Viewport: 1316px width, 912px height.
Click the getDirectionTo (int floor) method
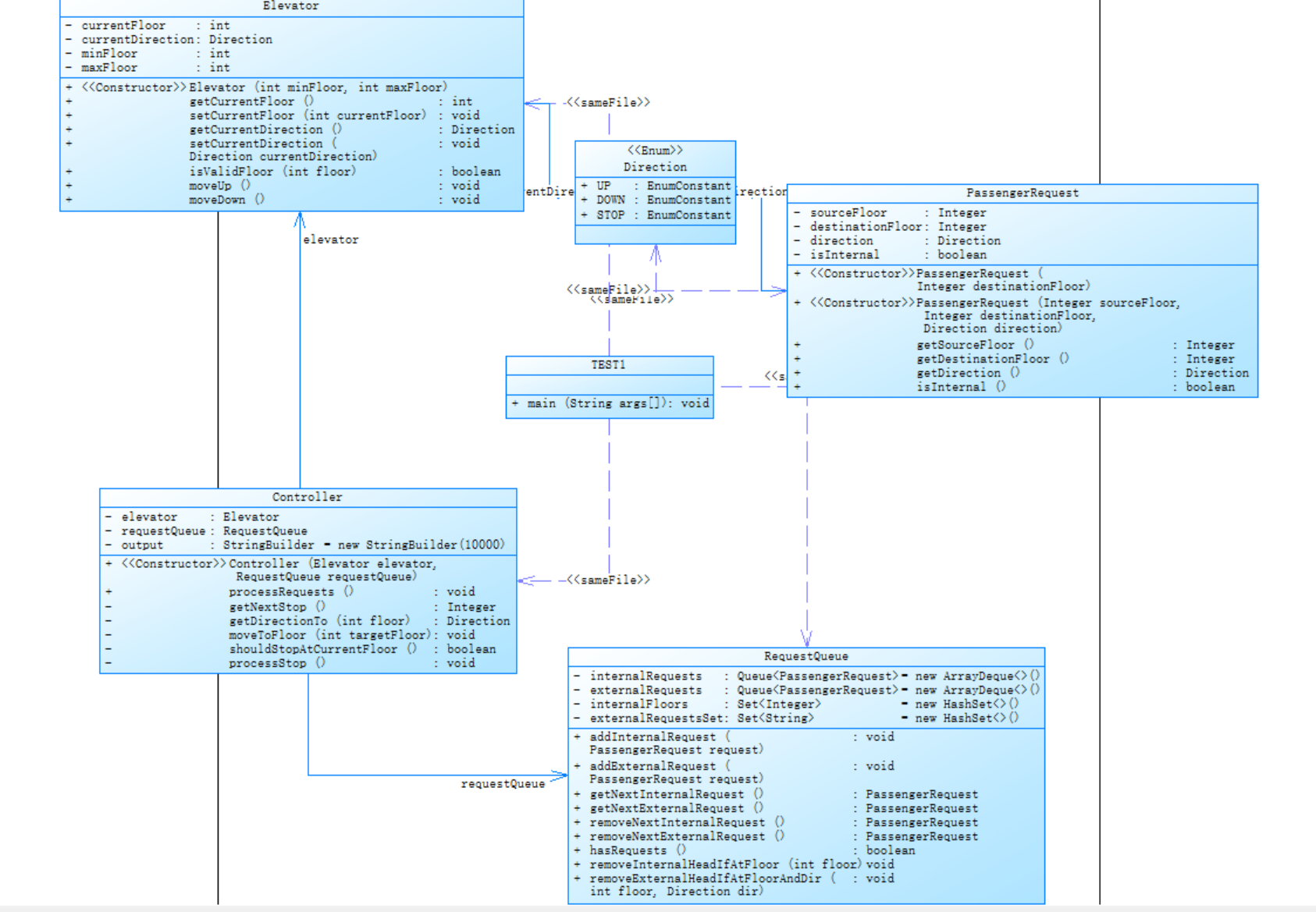pyautogui.click(x=308, y=621)
